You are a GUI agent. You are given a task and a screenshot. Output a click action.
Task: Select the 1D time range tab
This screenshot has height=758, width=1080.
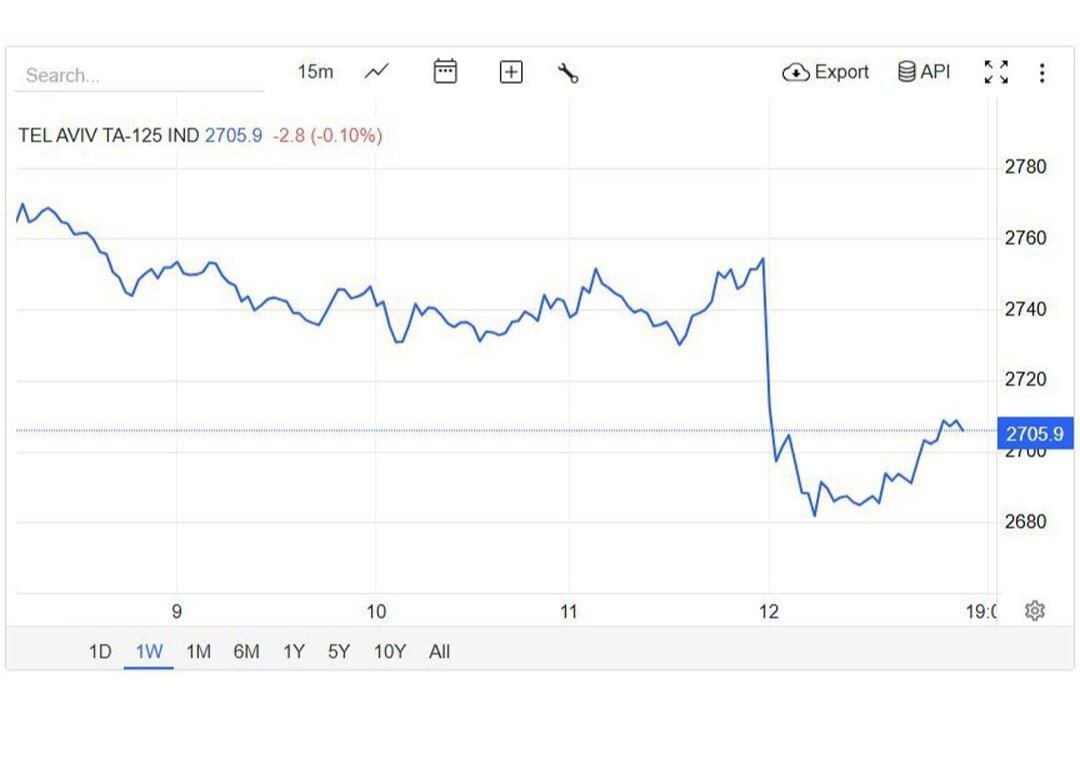[x=100, y=652]
